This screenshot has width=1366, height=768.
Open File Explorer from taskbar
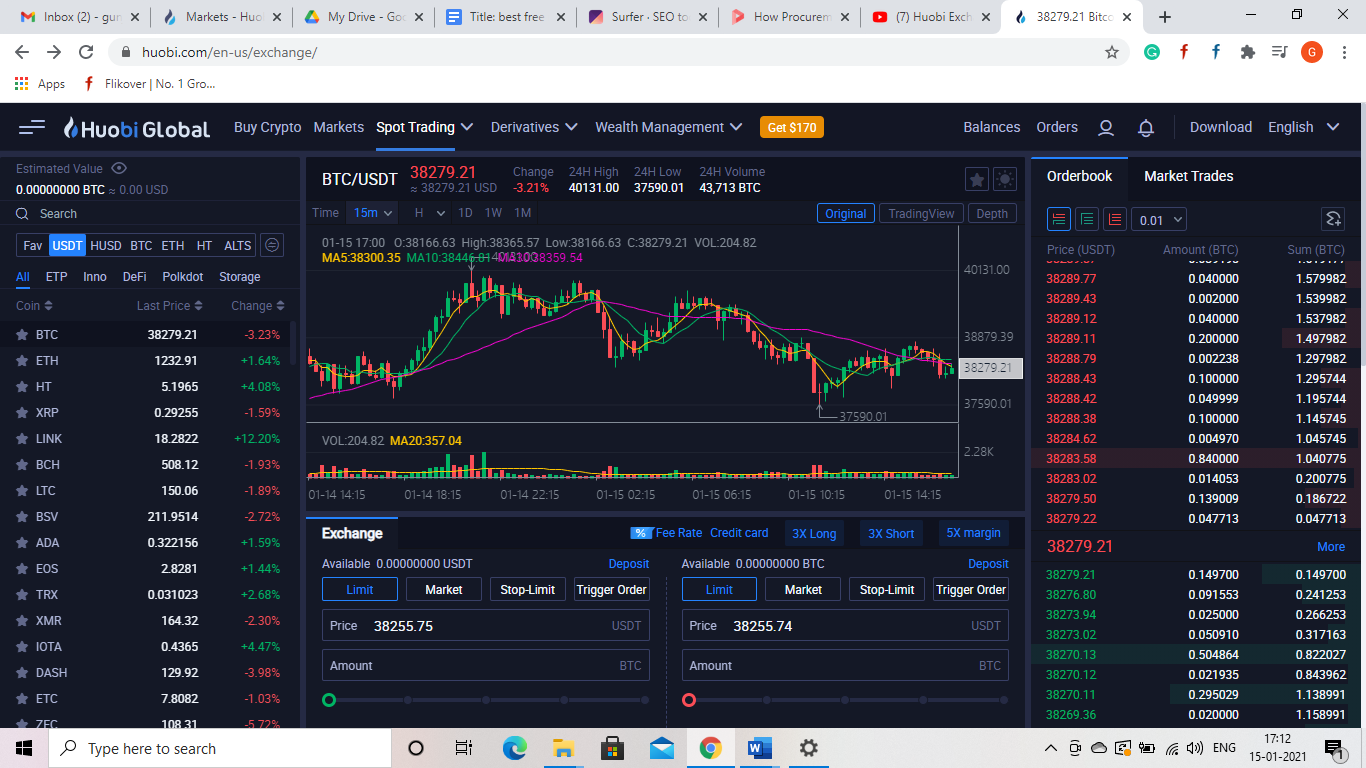click(563, 748)
